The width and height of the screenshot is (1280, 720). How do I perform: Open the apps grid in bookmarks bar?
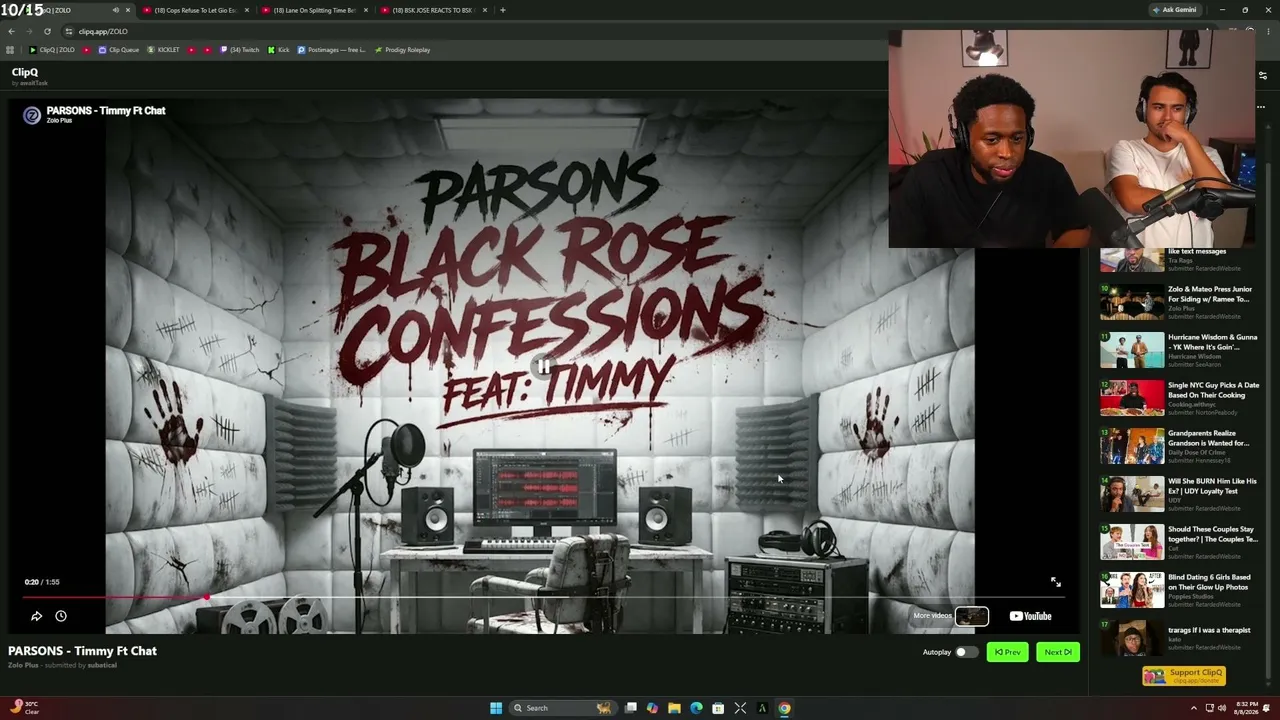(x=10, y=50)
